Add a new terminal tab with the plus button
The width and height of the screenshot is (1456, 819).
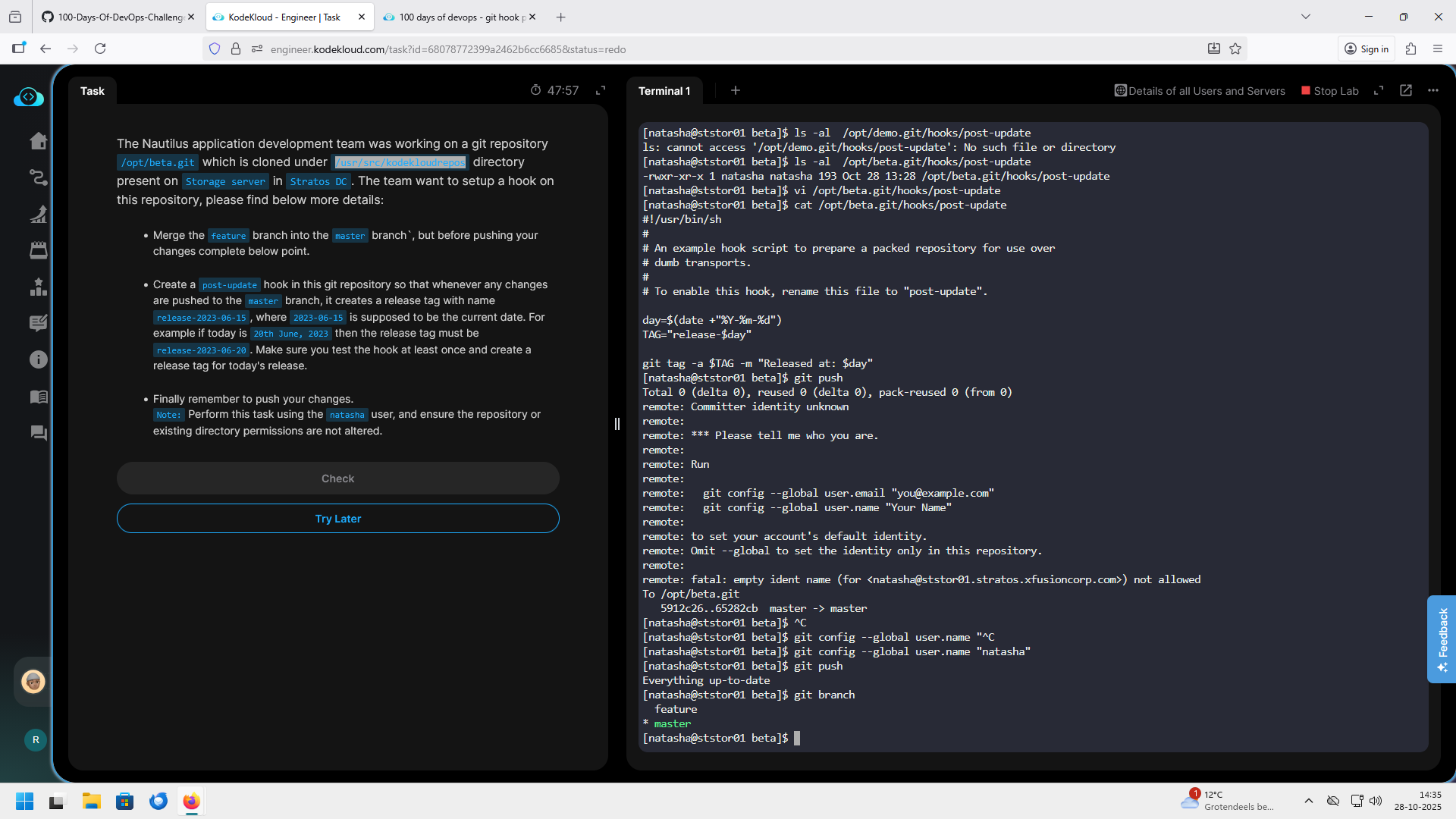pos(735,90)
